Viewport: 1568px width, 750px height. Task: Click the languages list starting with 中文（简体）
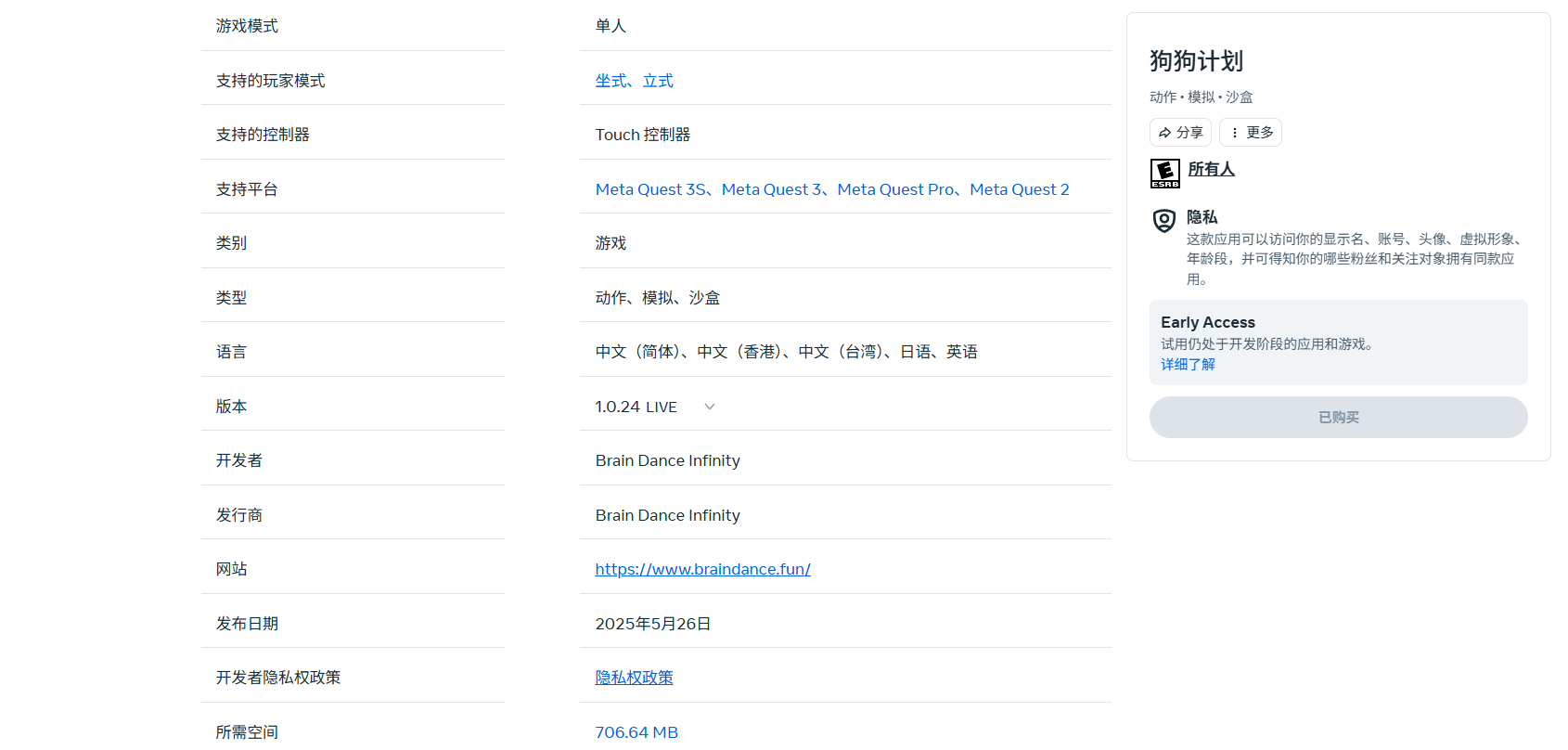(x=786, y=352)
